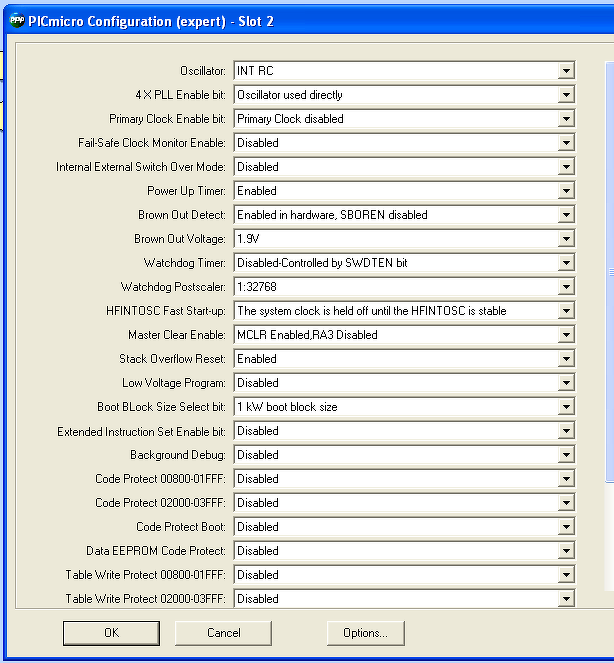Click 'Fail-Safe Clock Monitor Enable:' label

(152, 143)
